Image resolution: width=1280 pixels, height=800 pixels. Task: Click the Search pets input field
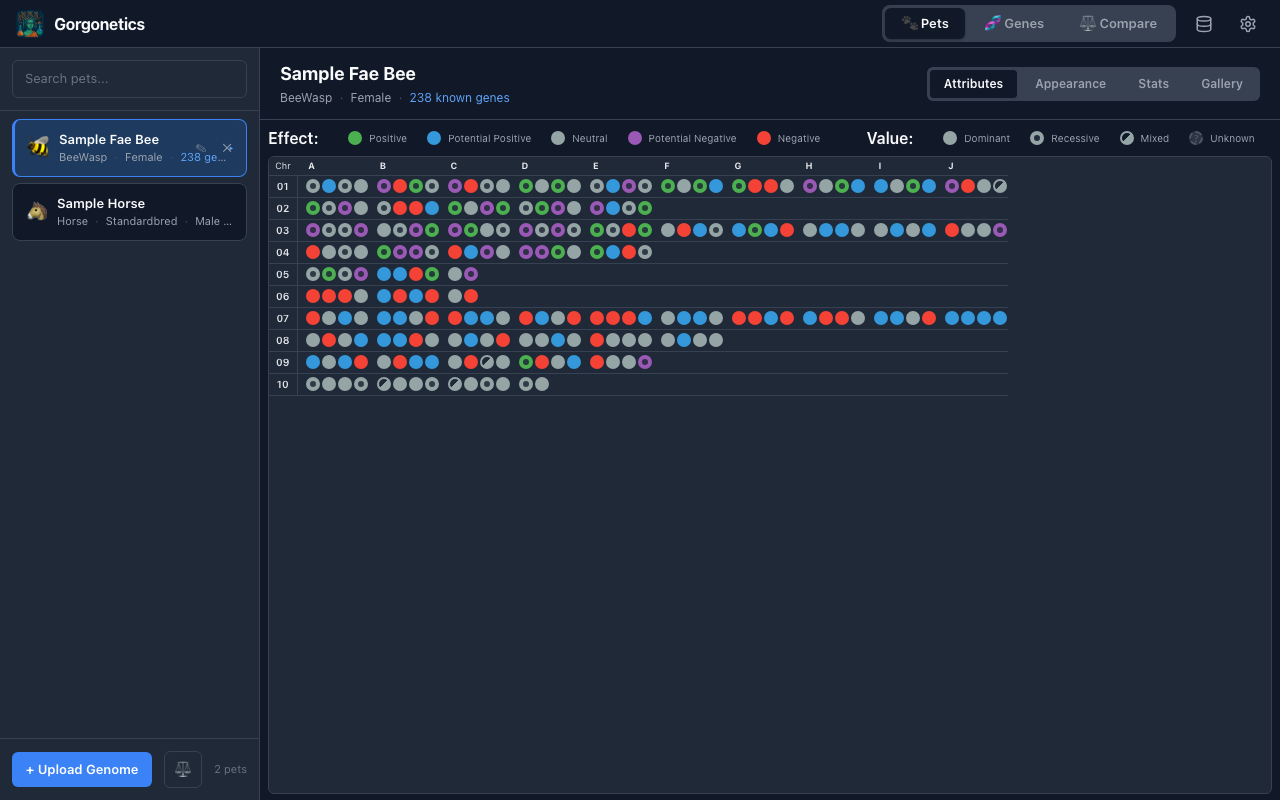[129, 78]
